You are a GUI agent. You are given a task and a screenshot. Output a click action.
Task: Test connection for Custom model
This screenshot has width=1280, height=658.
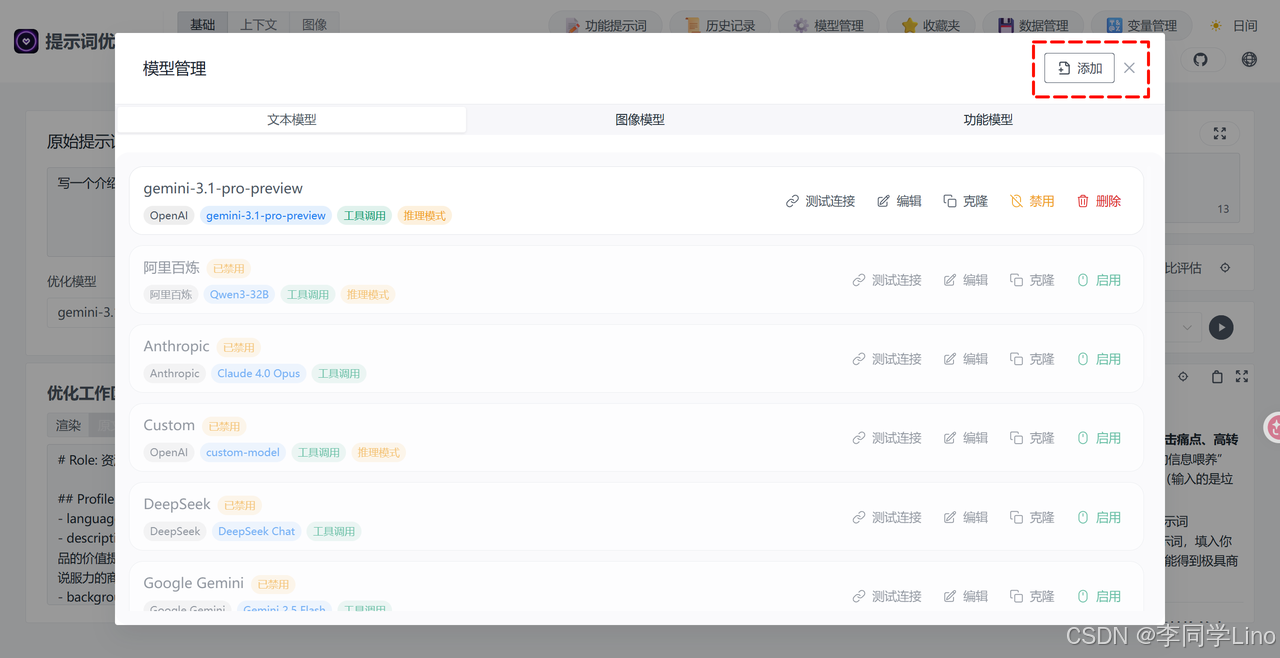click(x=886, y=438)
